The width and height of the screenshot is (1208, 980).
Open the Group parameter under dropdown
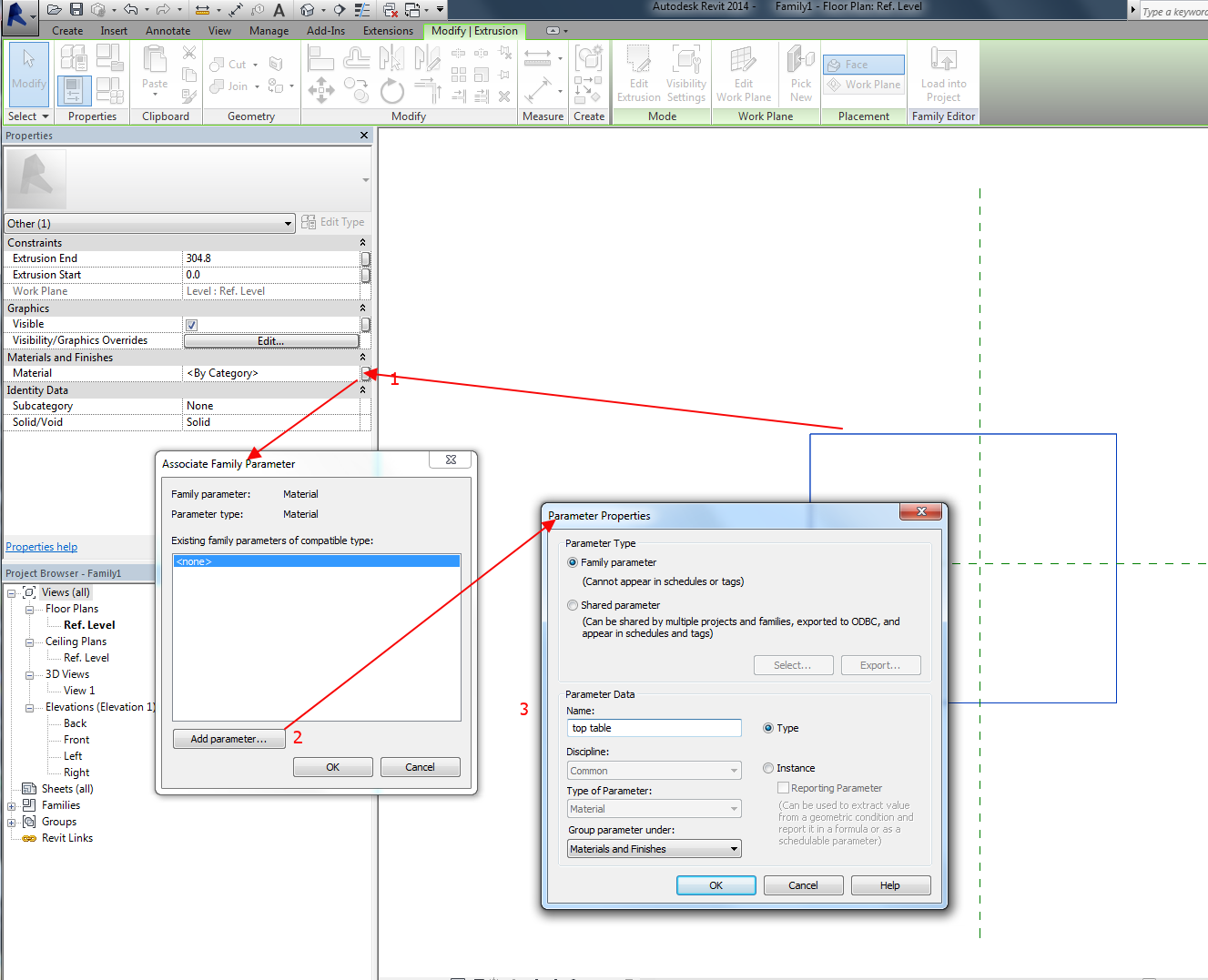tap(655, 849)
